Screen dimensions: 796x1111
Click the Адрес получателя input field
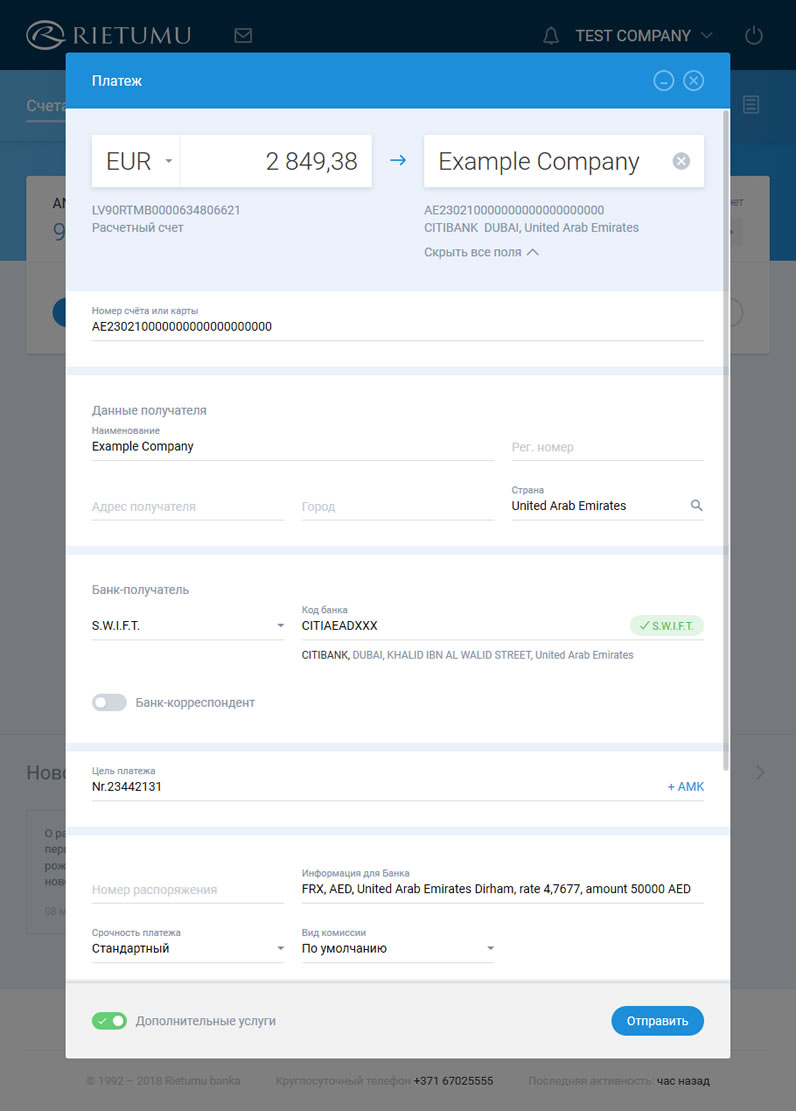point(187,507)
